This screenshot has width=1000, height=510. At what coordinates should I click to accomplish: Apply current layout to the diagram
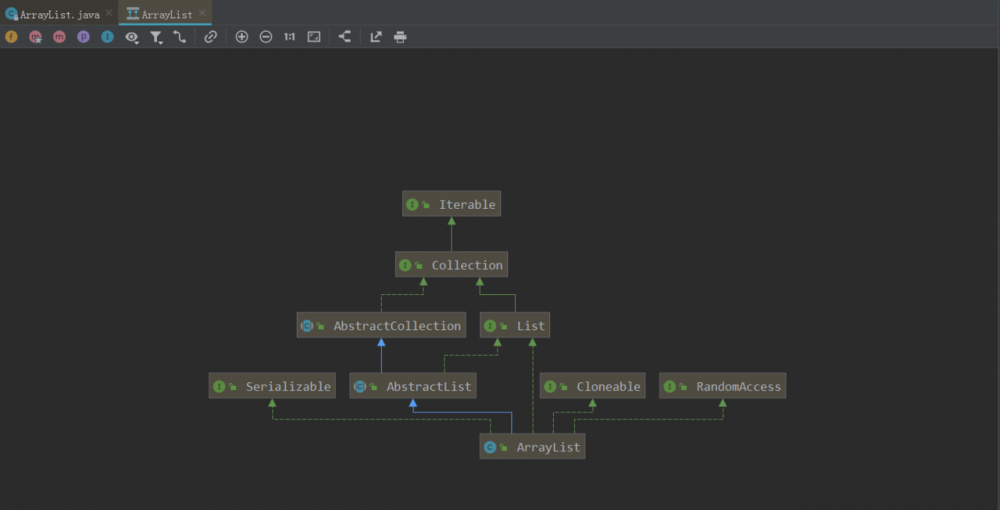[345, 37]
